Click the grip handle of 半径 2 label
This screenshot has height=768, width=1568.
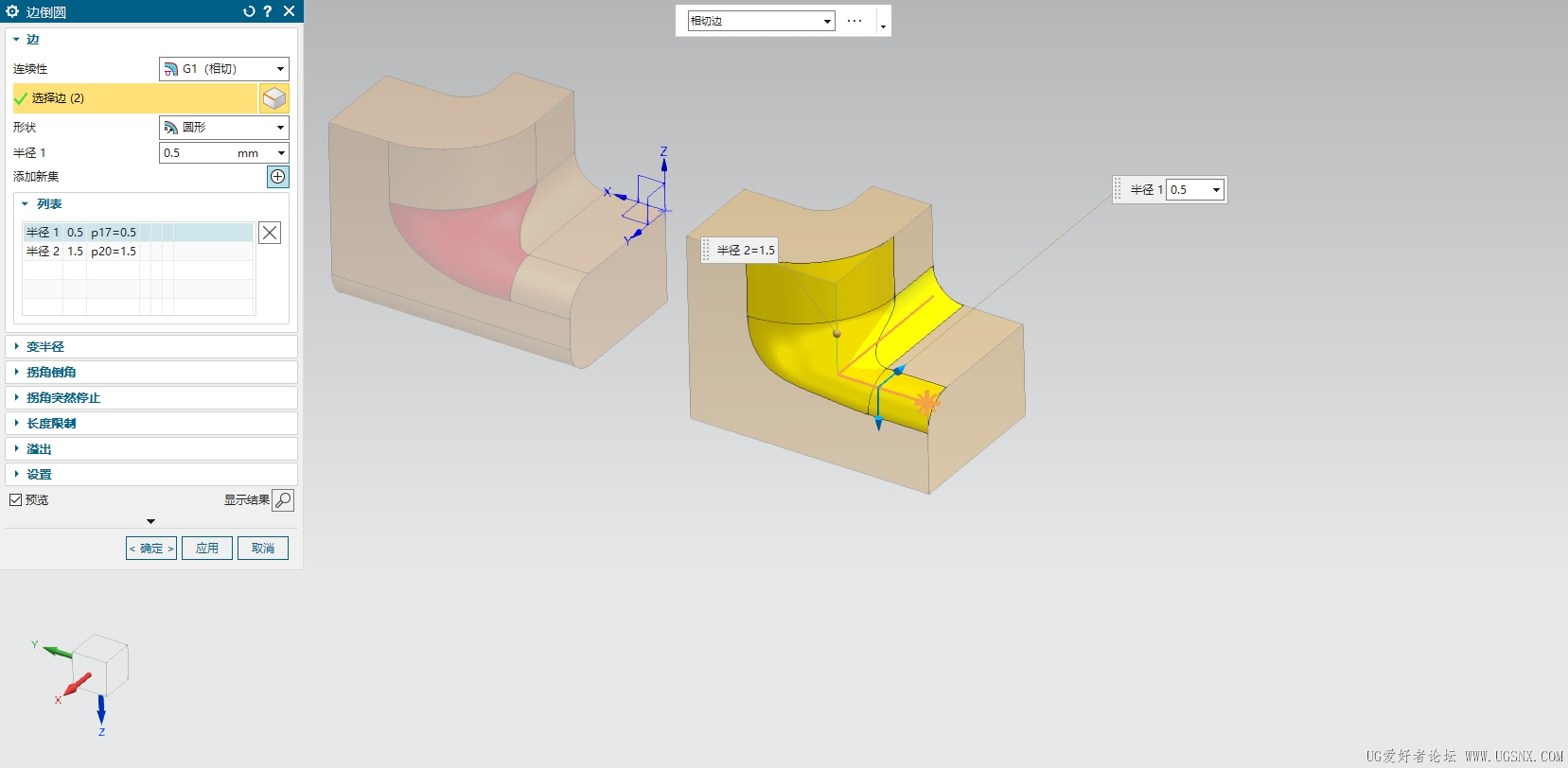click(x=706, y=251)
